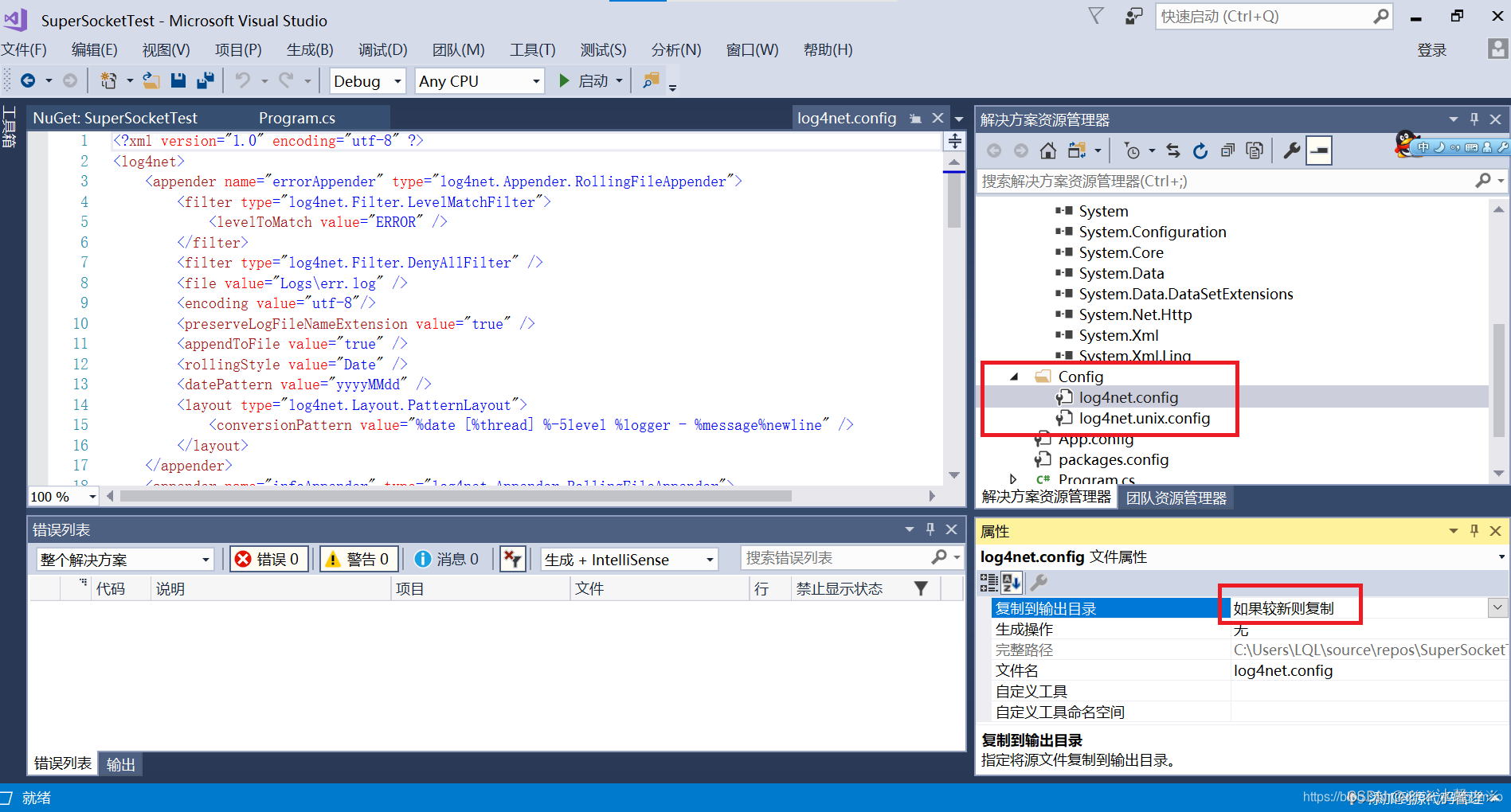1511x812 pixels.
Task: Open the 调试(D) menu
Action: pyautogui.click(x=382, y=49)
